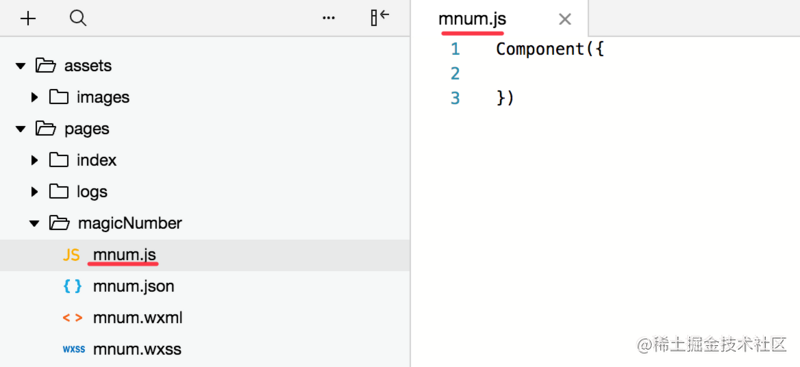Click the orange angle-brackets wxml icon
Viewport: 800px width, 367px height.
coord(72,318)
